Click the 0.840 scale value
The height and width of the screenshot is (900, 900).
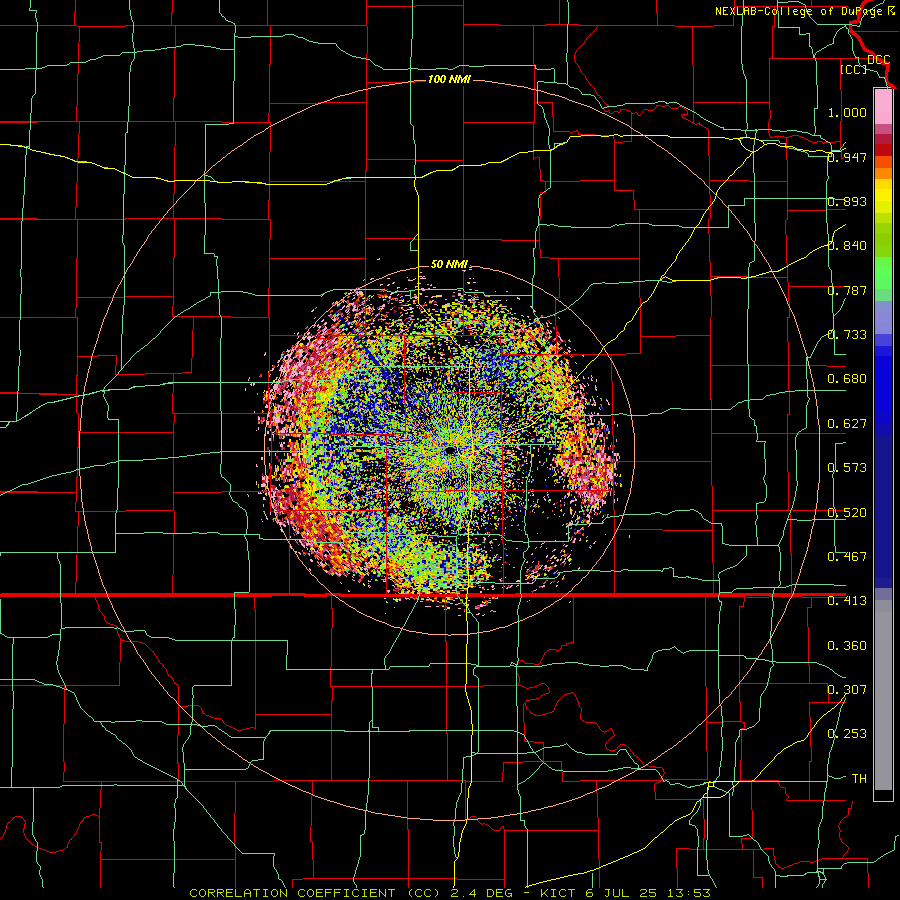pyautogui.click(x=847, y=246)
